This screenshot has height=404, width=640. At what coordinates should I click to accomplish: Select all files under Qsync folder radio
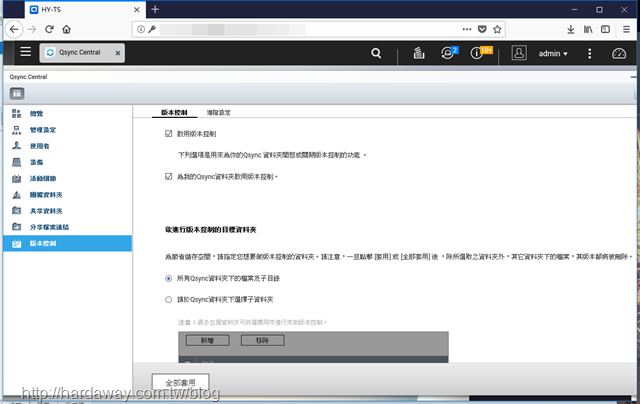[x=168, y=278]
